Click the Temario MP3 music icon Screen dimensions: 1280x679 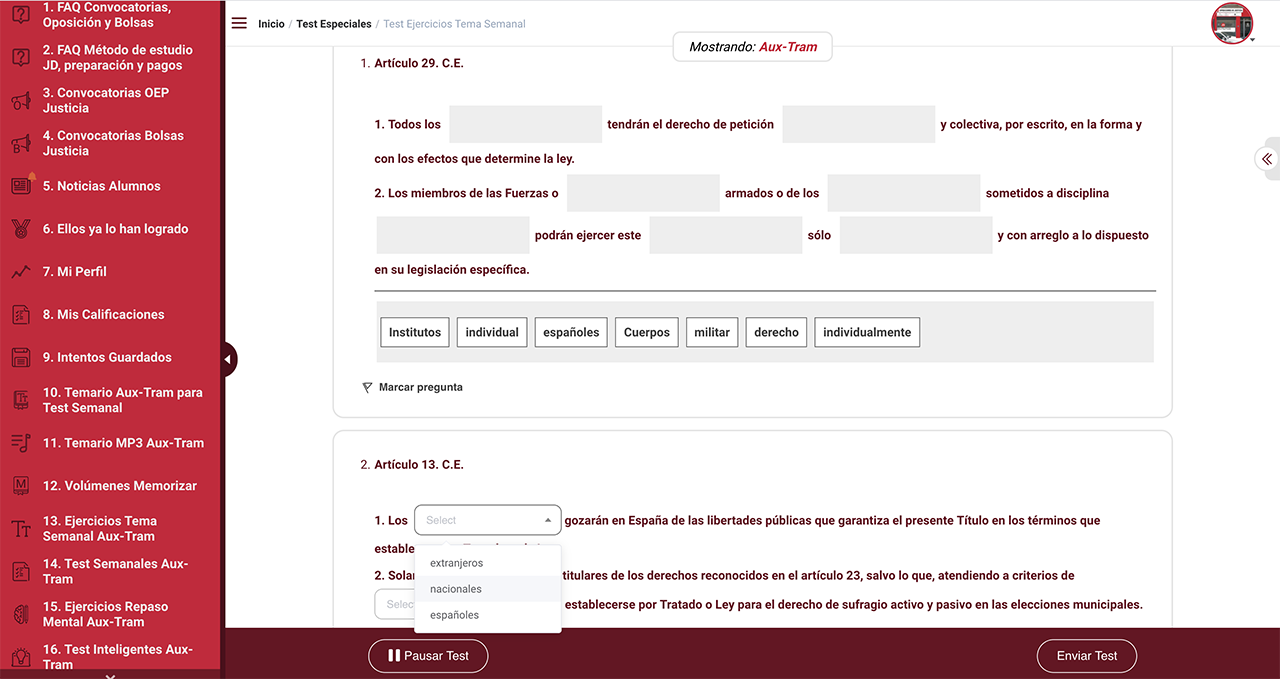[x=21, y=443]
